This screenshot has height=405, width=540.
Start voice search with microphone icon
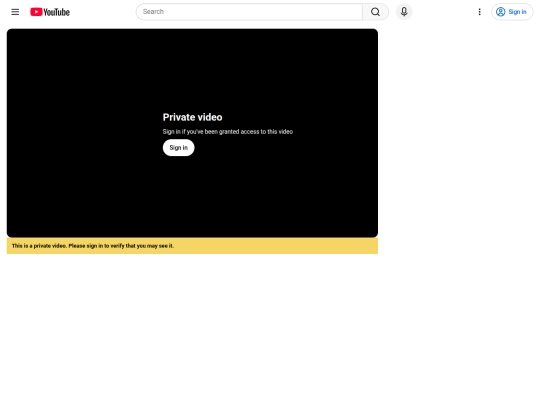[404, 12]
